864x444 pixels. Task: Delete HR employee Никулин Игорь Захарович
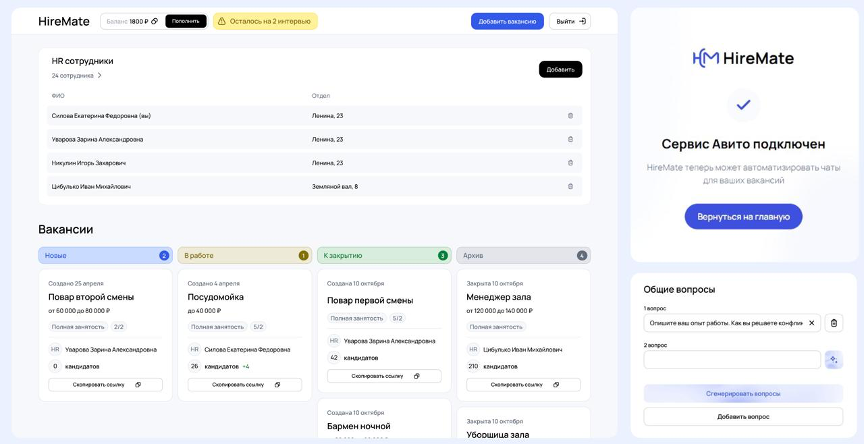570,163
